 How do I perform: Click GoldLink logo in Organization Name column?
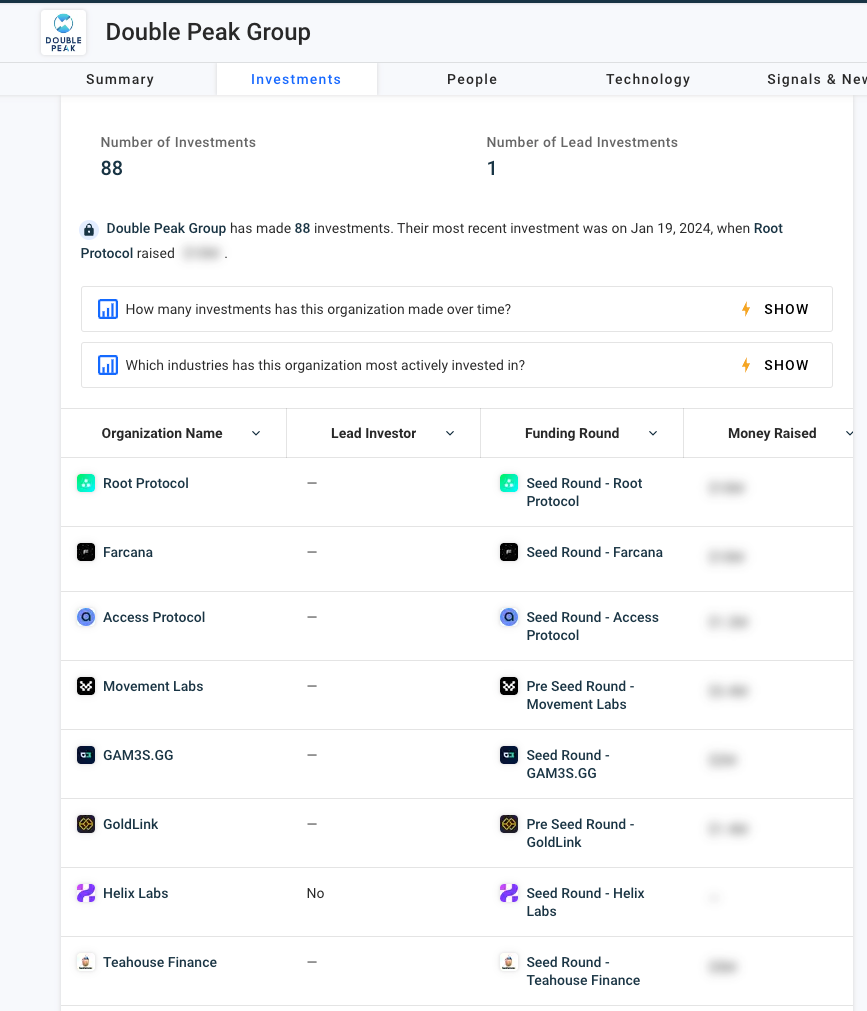tap(86, 824)
